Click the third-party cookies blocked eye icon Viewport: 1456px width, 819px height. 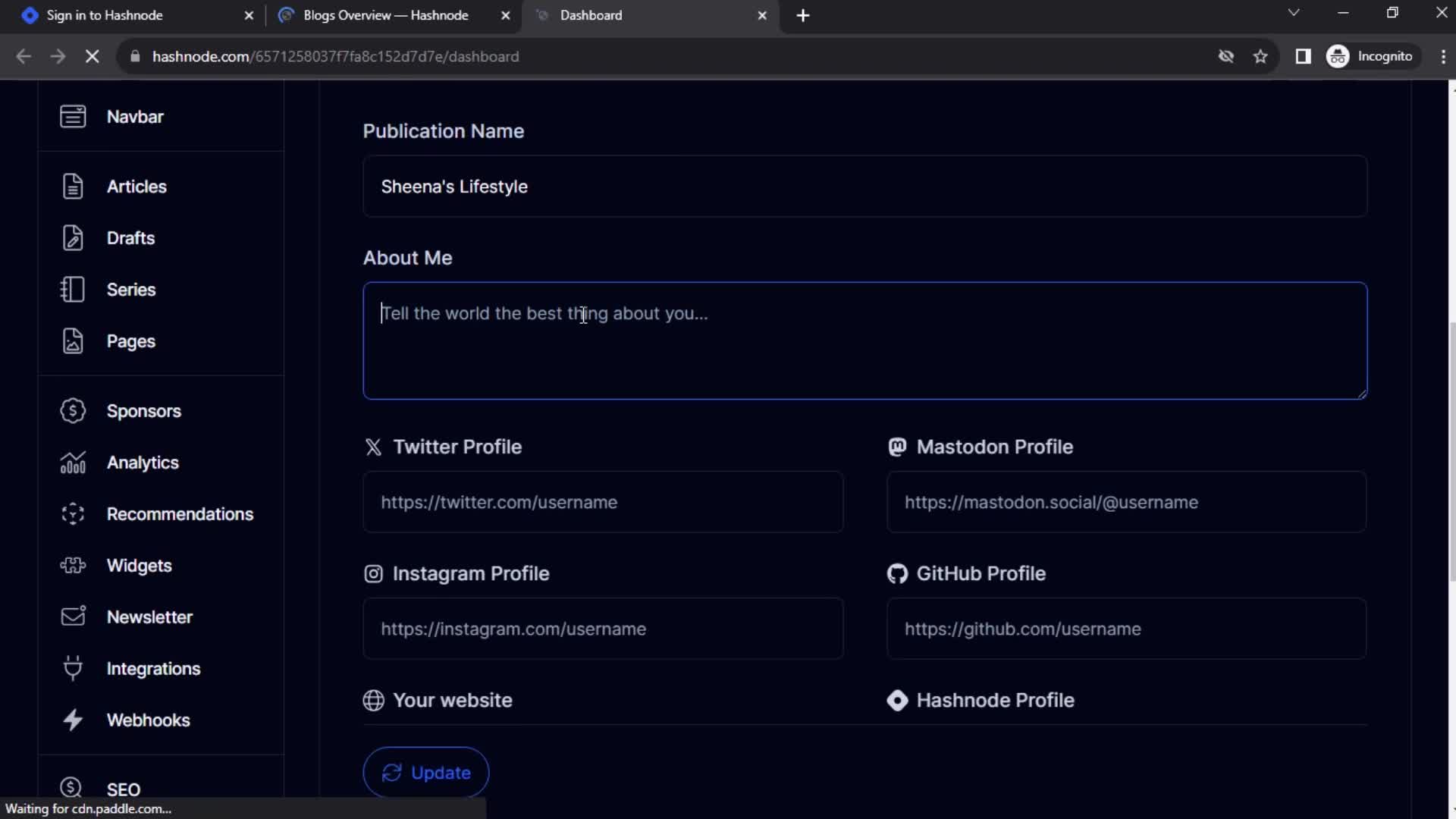coord(1225,56)
